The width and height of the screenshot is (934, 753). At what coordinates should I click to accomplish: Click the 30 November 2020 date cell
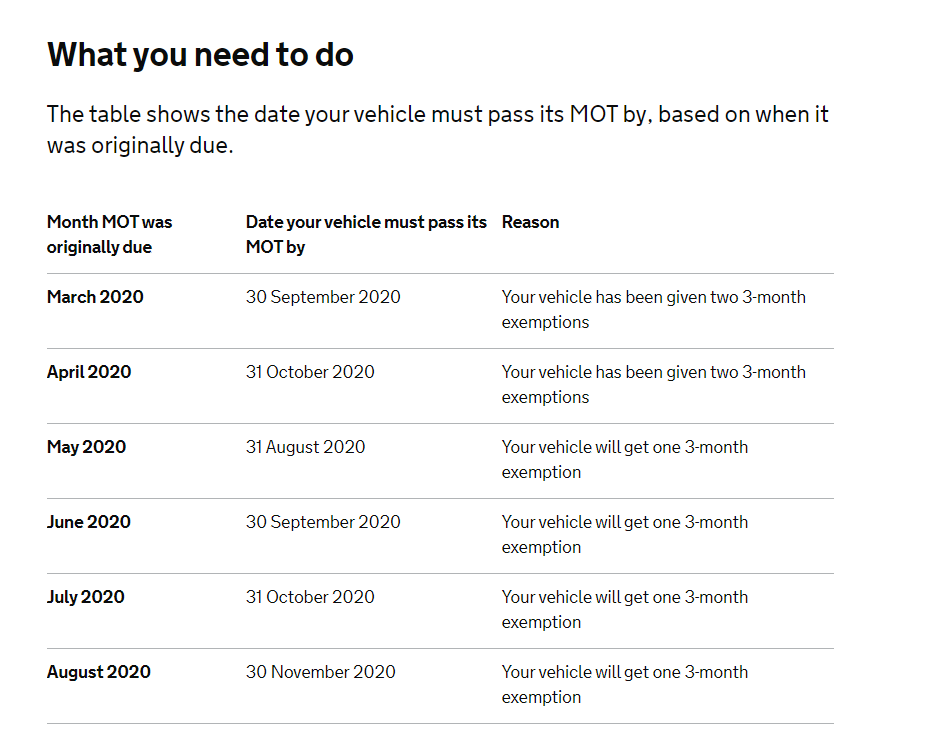[x=320, y=672]
